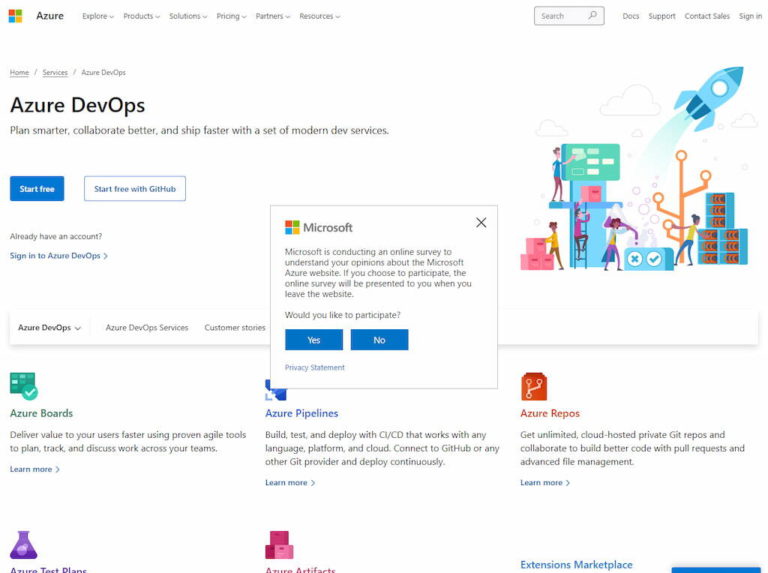Decline the survey with the No button
Viewport: 768px width, 573px height.
379,340
